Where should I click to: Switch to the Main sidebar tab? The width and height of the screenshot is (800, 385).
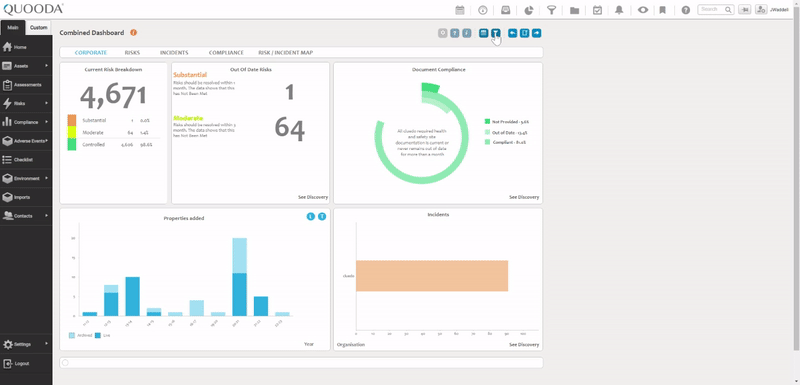click(13, 28)
